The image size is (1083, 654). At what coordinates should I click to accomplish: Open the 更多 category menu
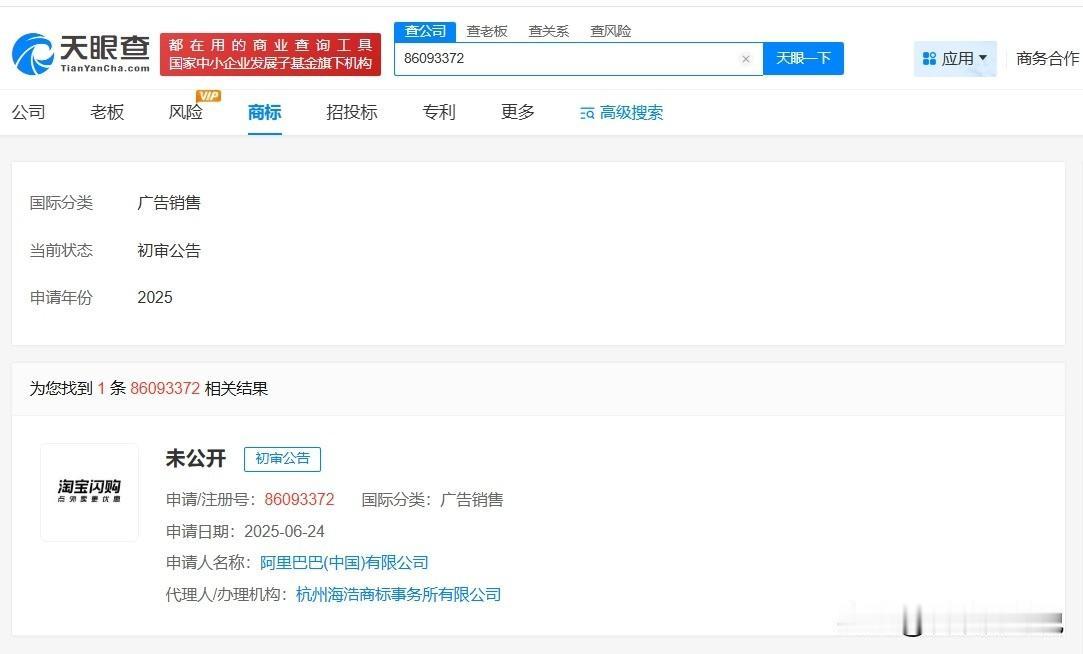point(517,112)
